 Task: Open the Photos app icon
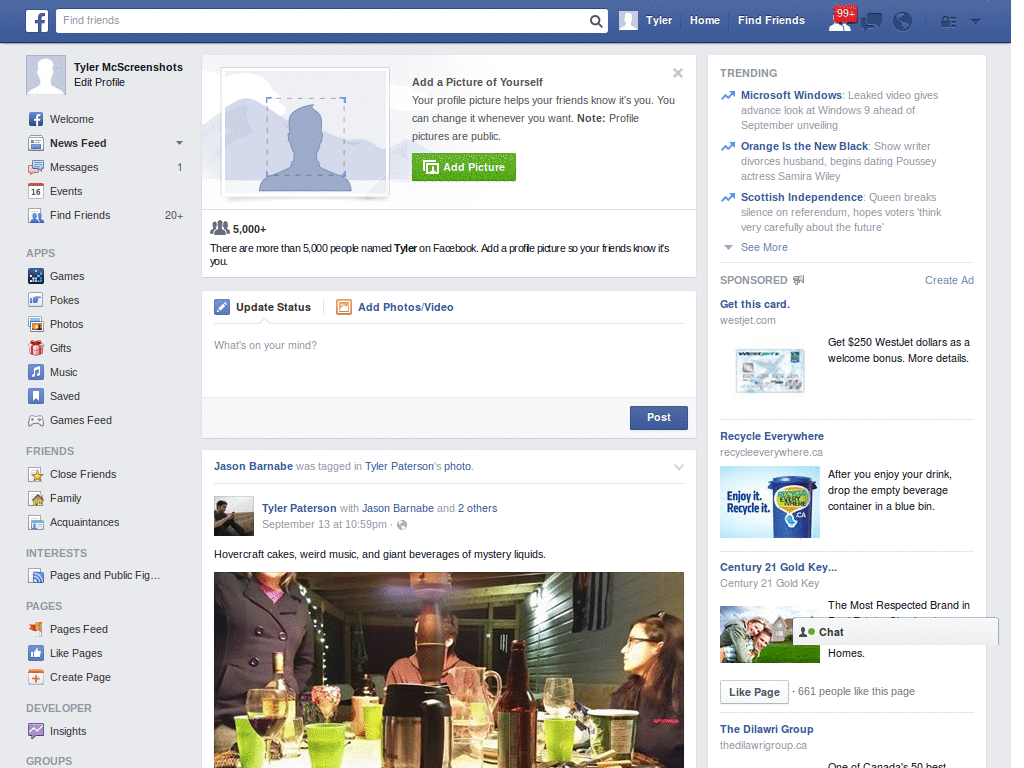coord(36,324)
